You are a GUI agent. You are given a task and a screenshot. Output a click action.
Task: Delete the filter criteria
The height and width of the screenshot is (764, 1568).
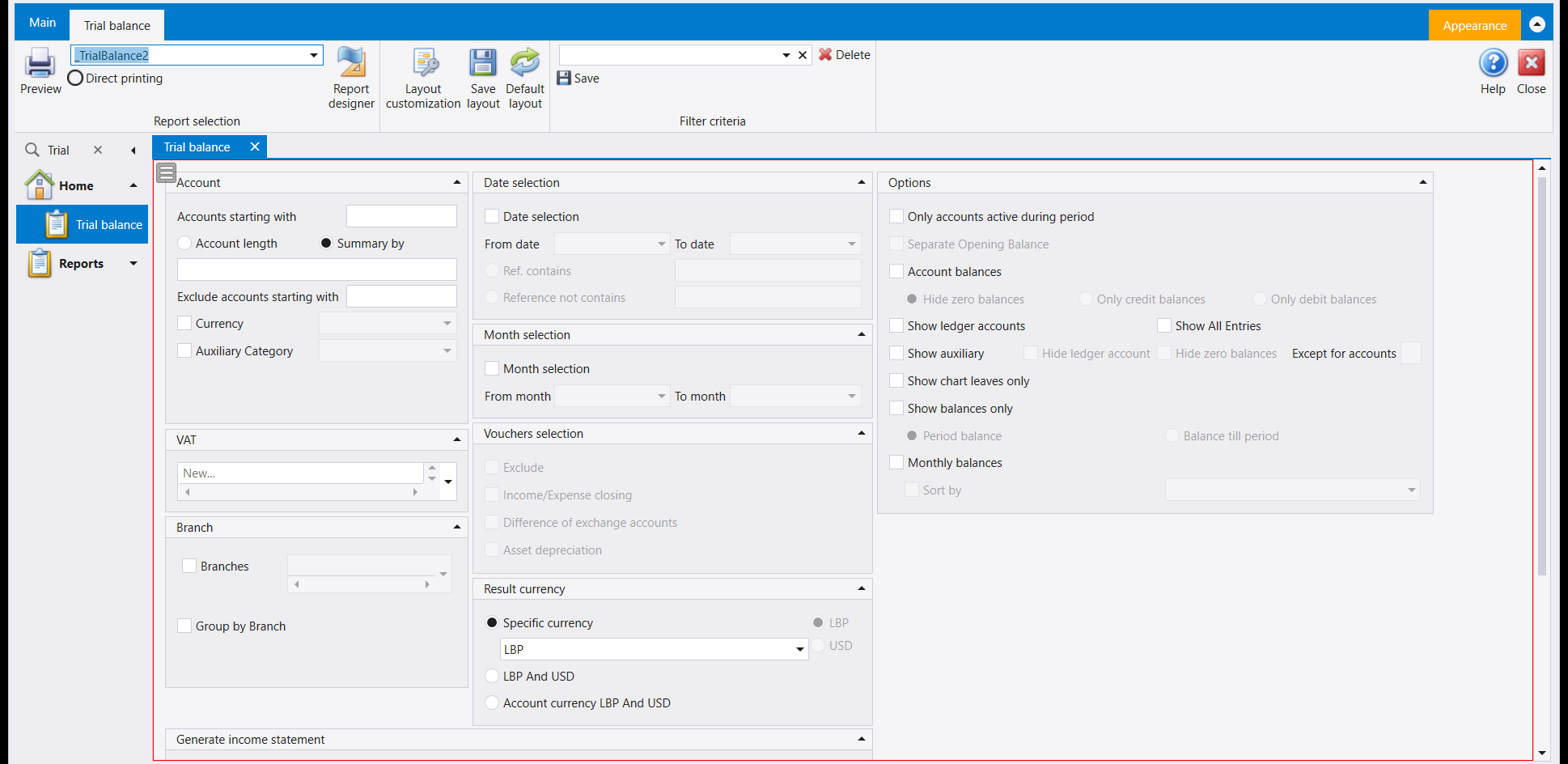click(x=845, y=54)
